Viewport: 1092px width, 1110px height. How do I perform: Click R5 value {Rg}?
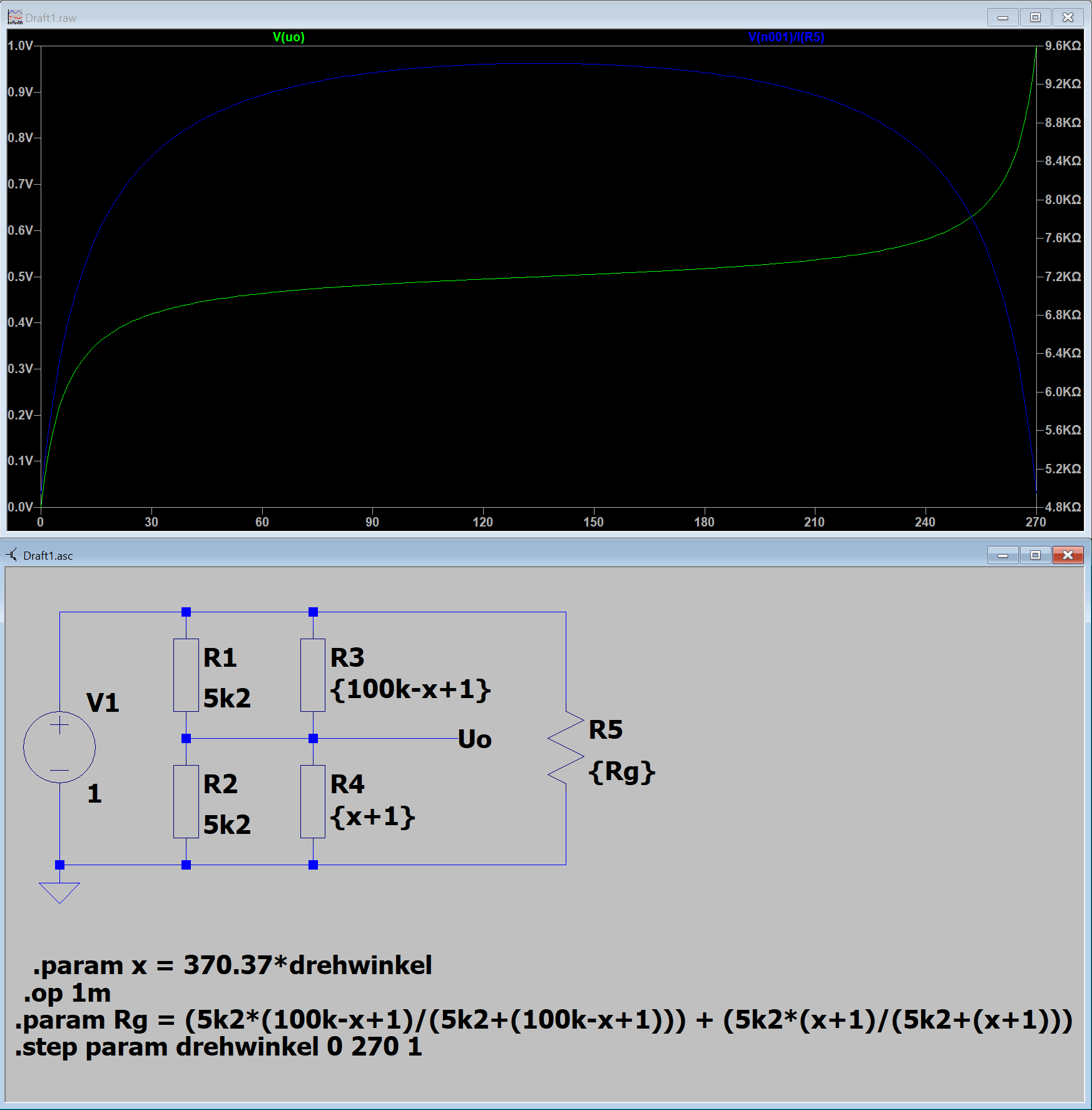pyautogui.click(x=622, y=772)
